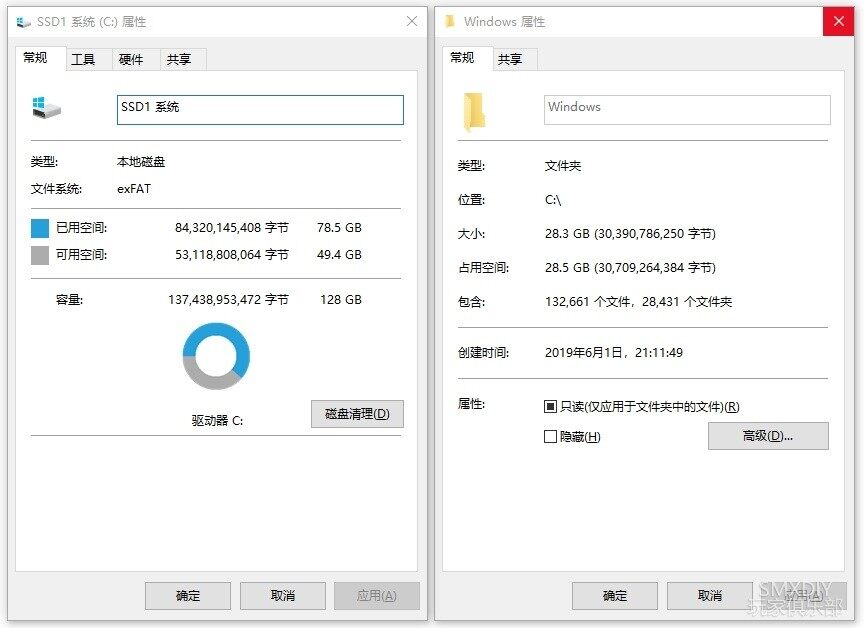
Task: Click the Windows folder name field
Action: point(687,110)
